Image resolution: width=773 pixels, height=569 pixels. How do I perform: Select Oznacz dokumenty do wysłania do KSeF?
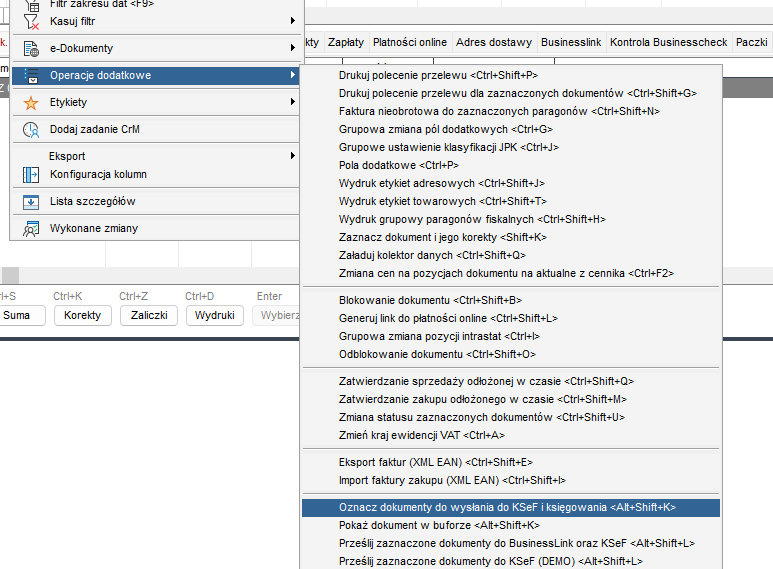coord(507,508)
